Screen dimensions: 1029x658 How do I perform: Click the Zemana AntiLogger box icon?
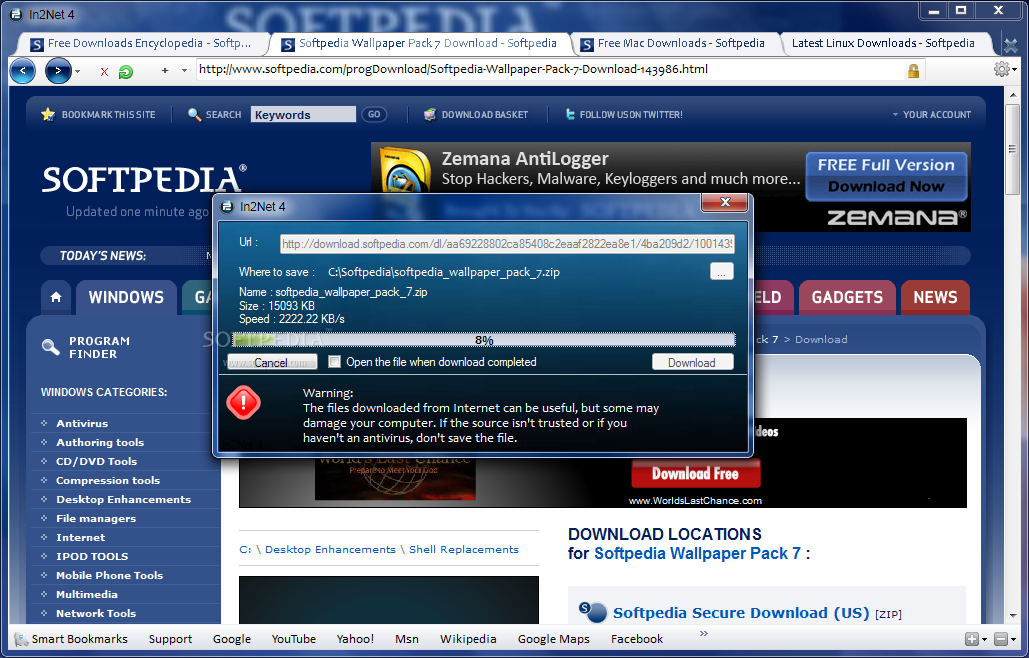[x=406, y=169]
